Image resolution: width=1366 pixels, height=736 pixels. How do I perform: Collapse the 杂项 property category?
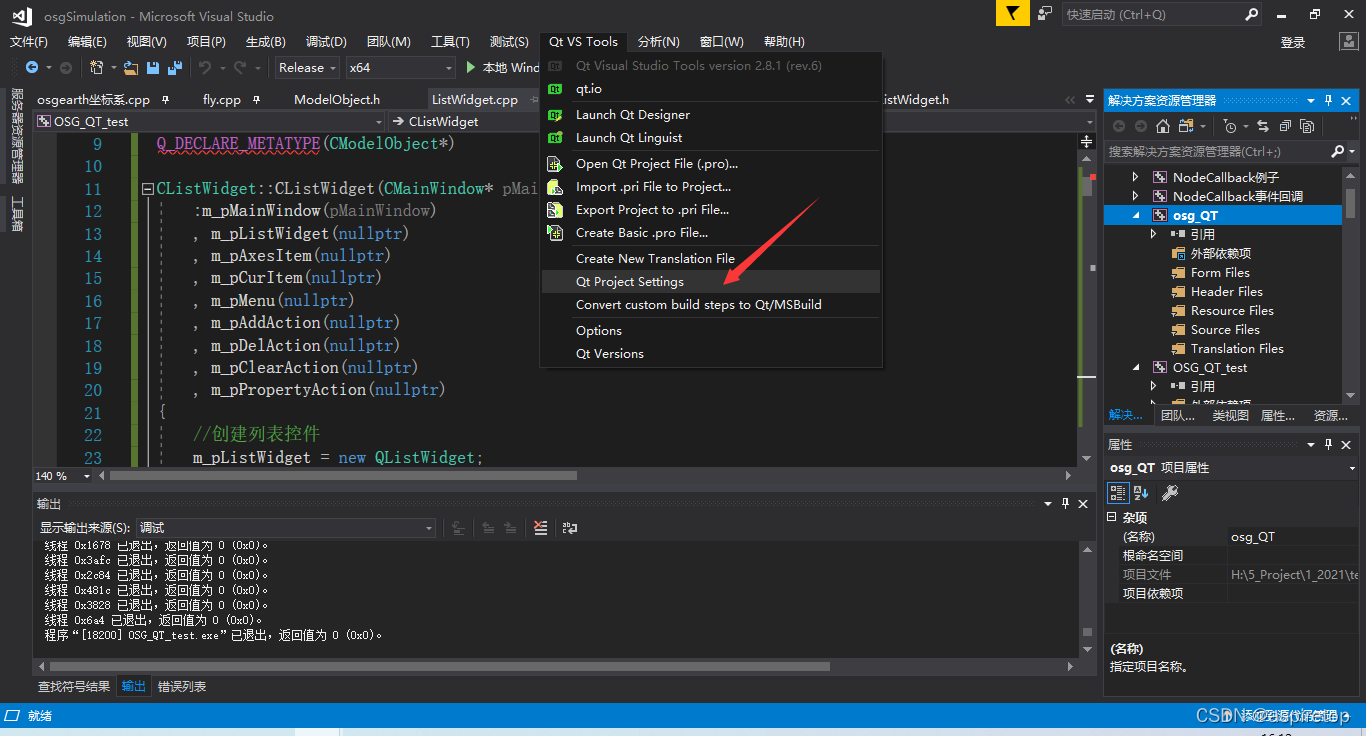(1112, 517)
